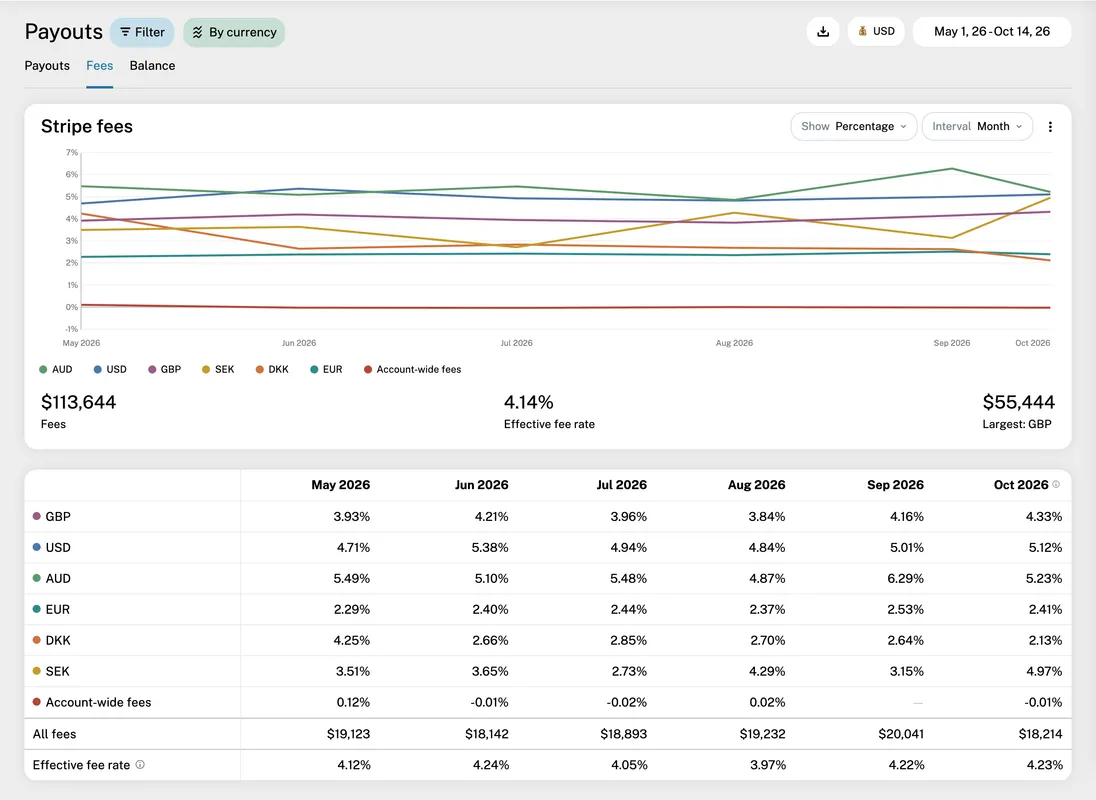Click the 3.97% effective rate Aug cell
This screenshot has width=1096, height=800.
(x=767, y=765)
